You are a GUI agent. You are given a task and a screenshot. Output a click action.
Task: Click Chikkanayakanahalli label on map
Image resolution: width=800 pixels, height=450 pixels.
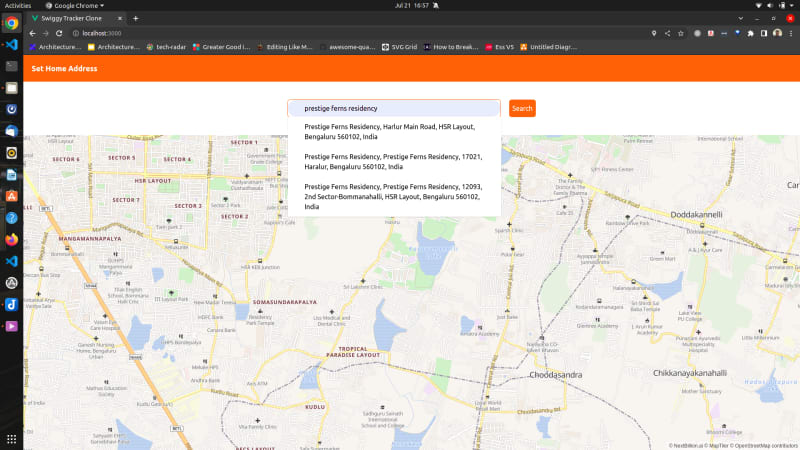click(690, 373)
